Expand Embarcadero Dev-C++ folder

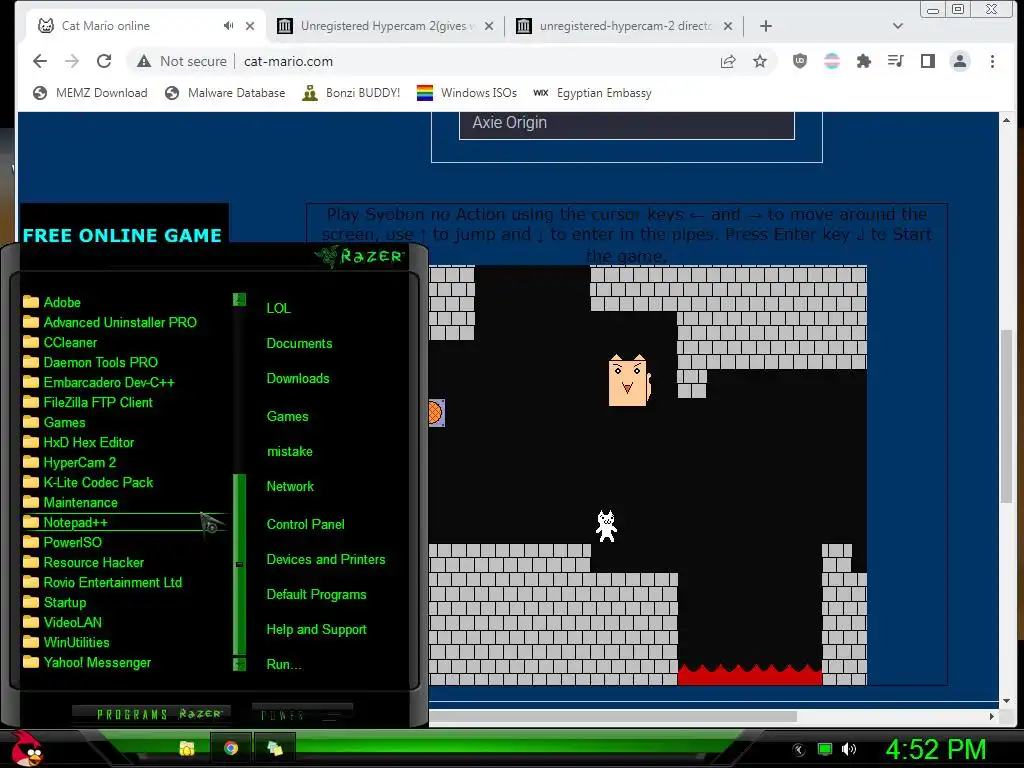click(x=99, y=382)
